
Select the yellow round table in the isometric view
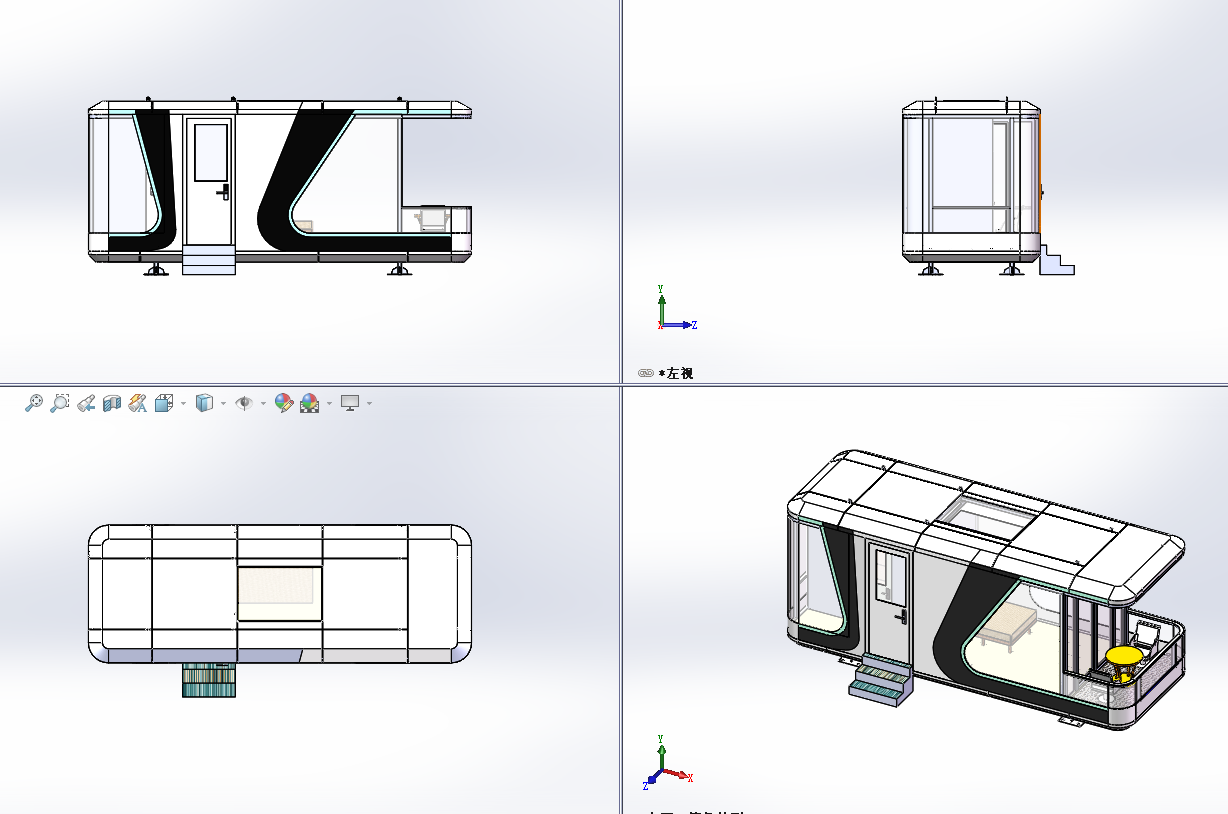click(x=1125, y=657)
